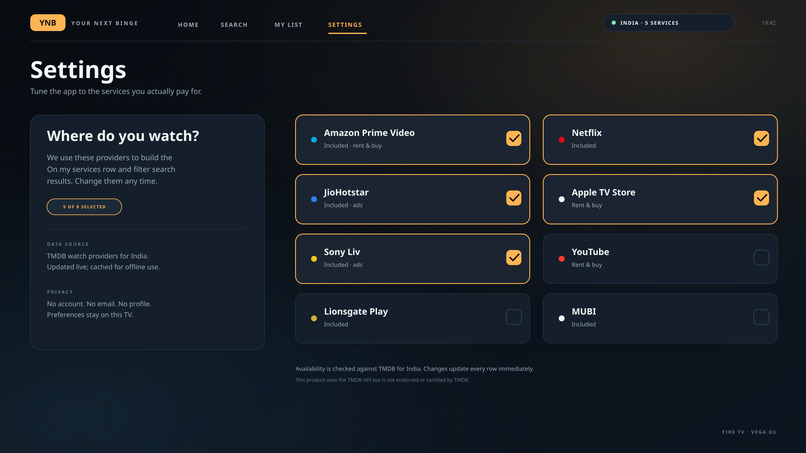Screen dimensions: 806x453
Task: Click the YNB logo badge
Action: click(47, 23)
